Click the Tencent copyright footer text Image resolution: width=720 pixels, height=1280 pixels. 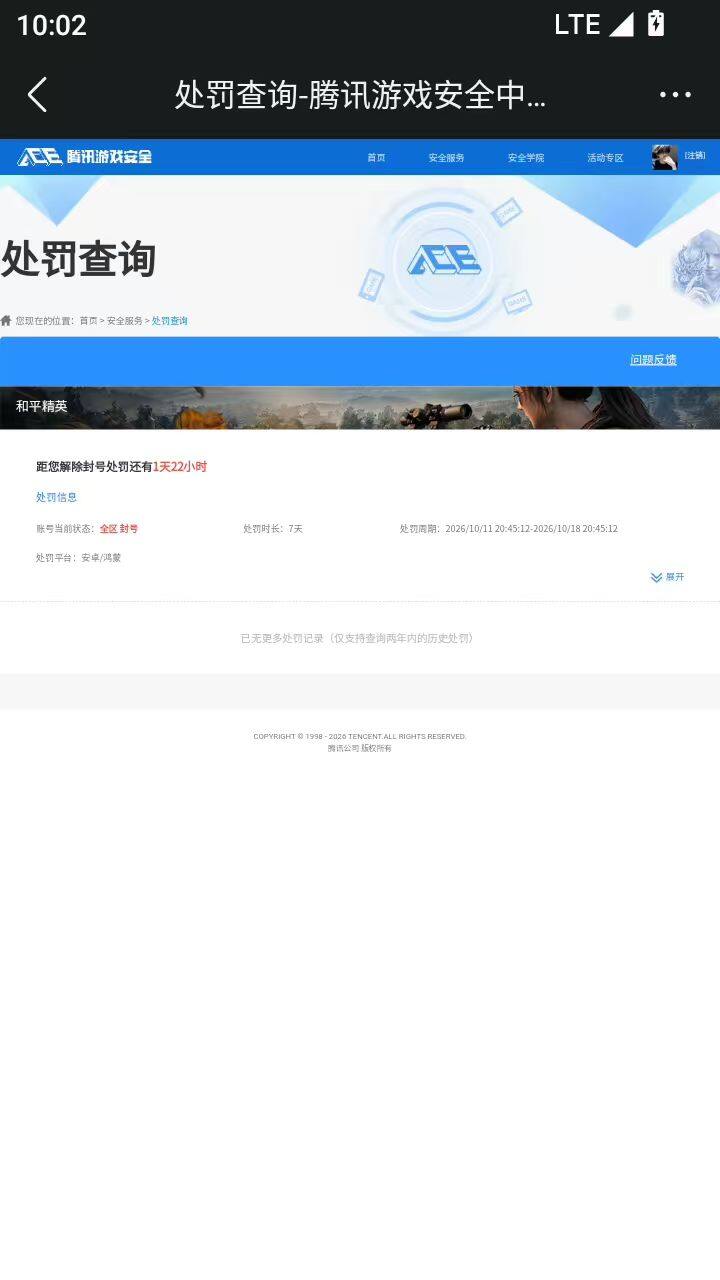pyautogui.click(x=360, y=736)
